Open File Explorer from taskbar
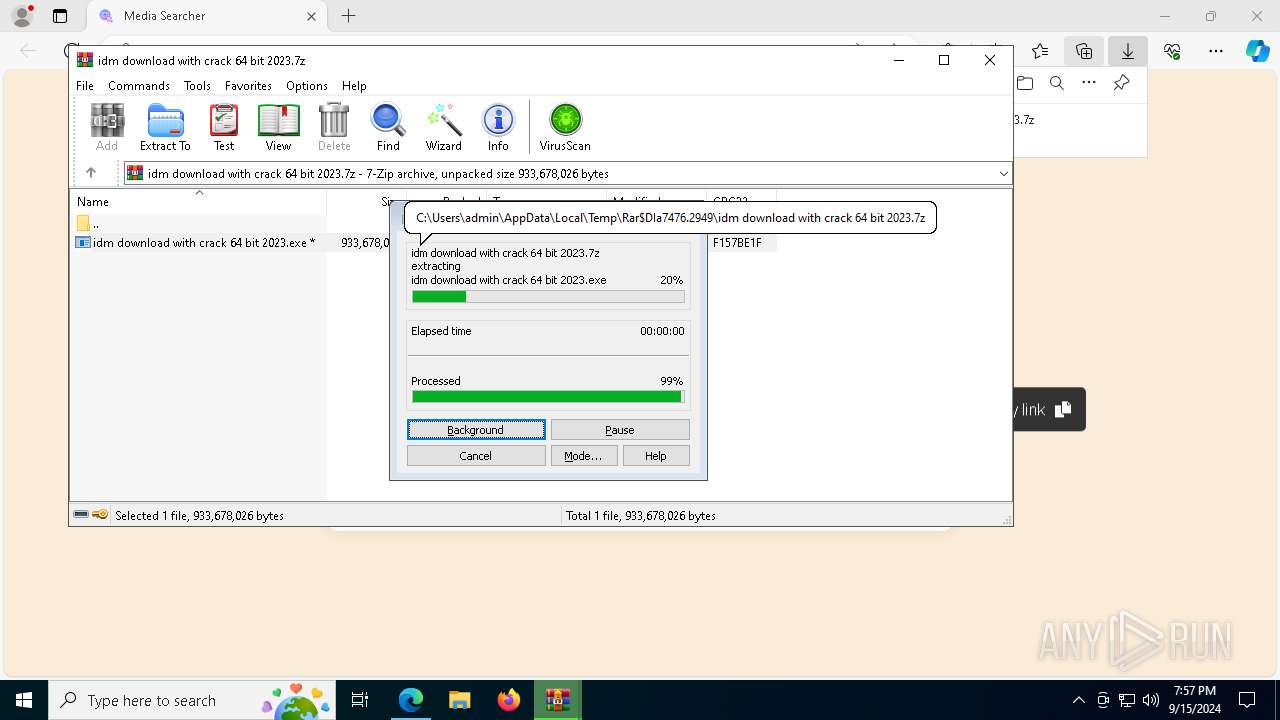The width and height of the screenshot is (1280, 720). point(459,700)
